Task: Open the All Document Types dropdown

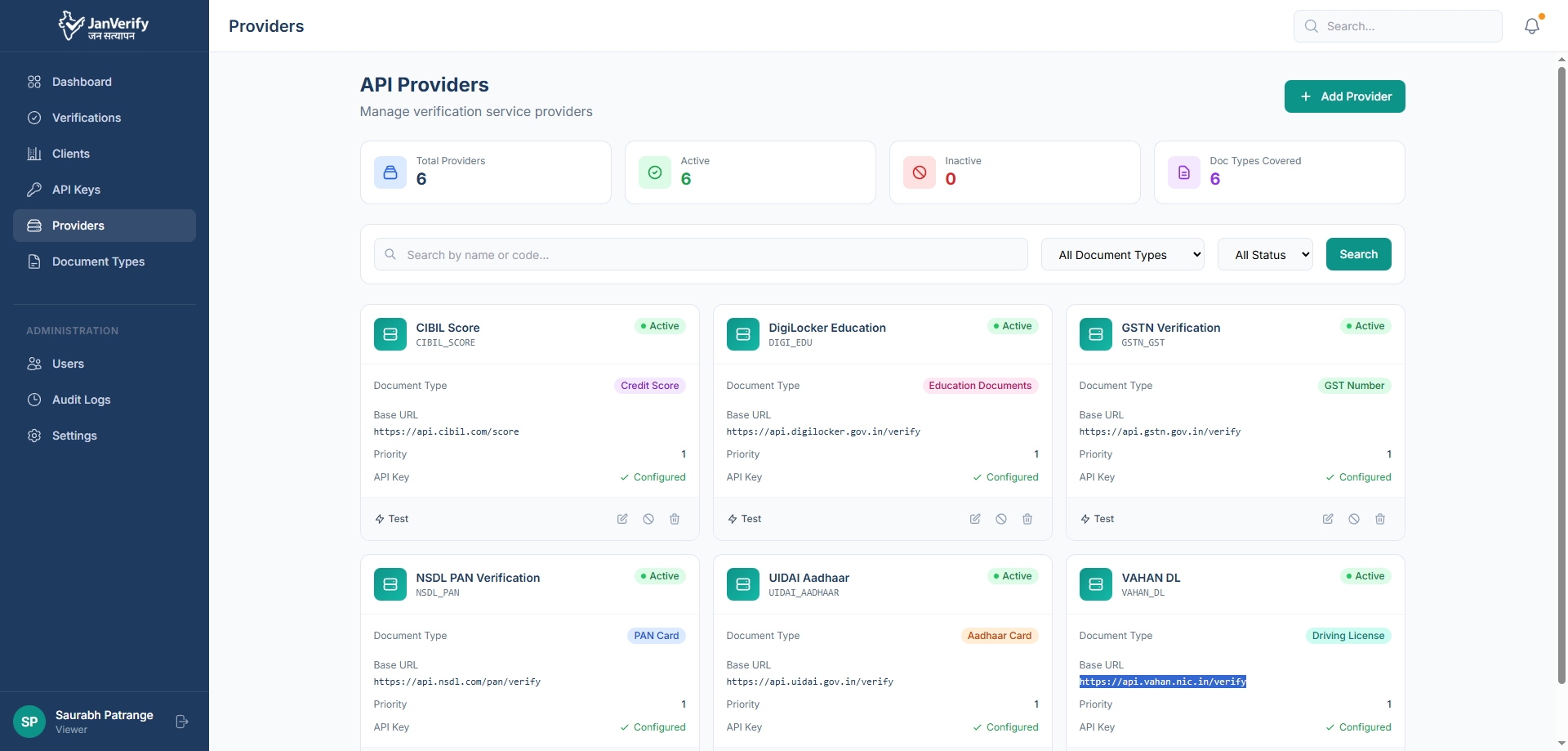Action: 1122,255
